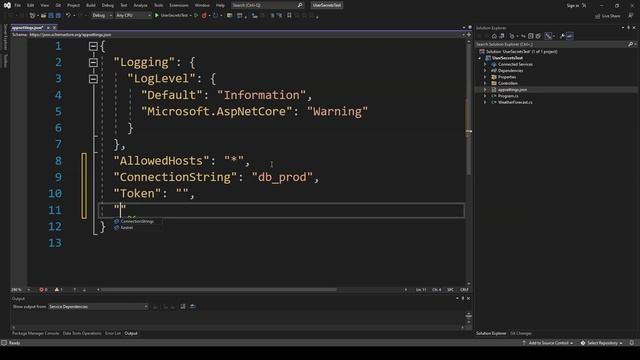This screenshot has height=360, width=640.
Task: Click the editor's vertical scrollbar
Action: tap(469, 163)
